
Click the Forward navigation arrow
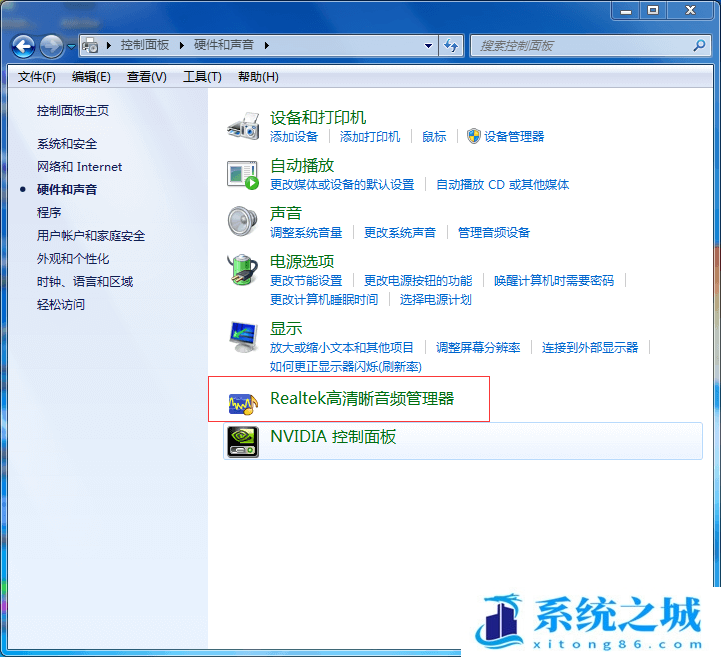[52, 46]
